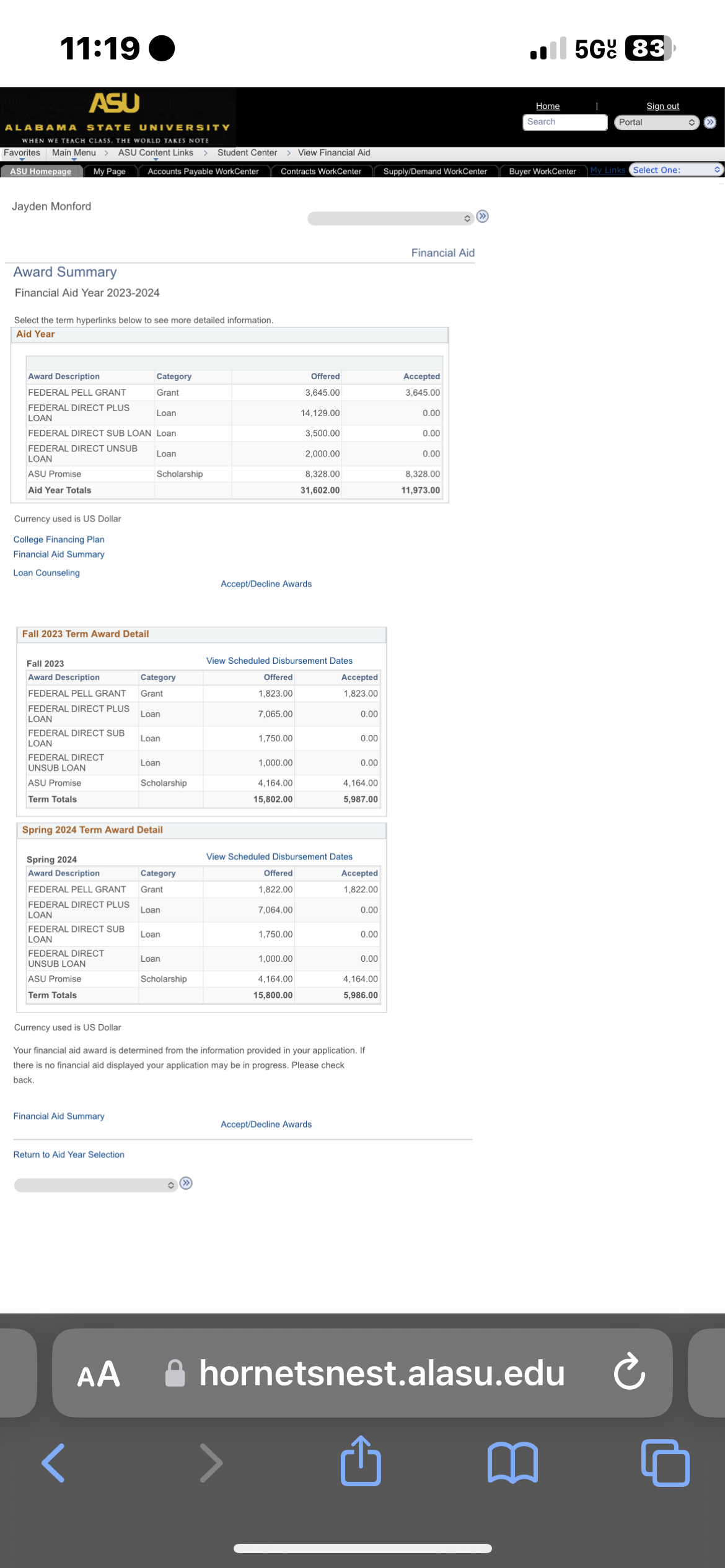Image resolution: width=725 pixels, height=1568 pixels.
Task: Click 14,129.00 Direct Plus Loan offered amount
Action: coord(320,413)
